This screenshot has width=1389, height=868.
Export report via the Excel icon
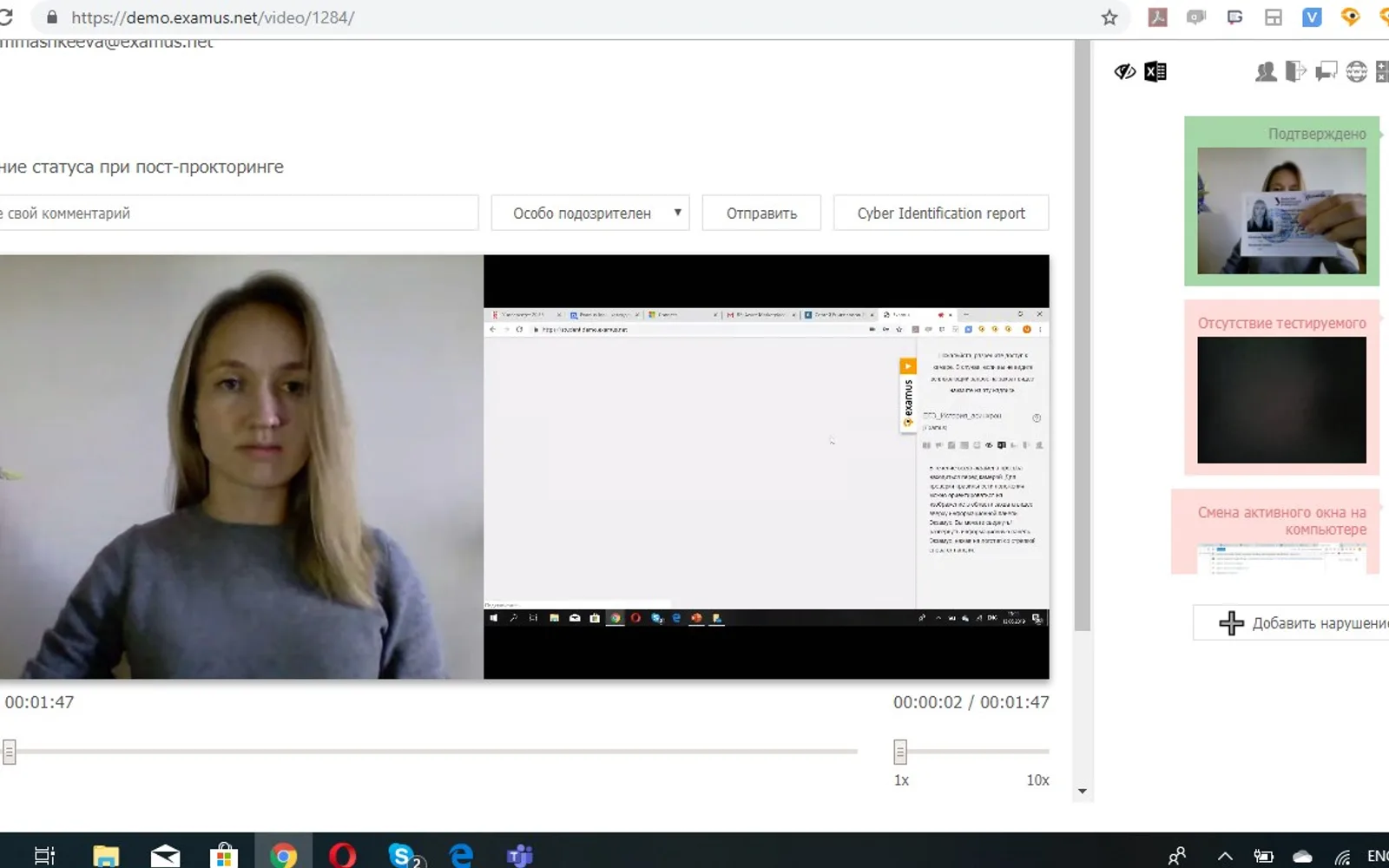(1155, 71)
